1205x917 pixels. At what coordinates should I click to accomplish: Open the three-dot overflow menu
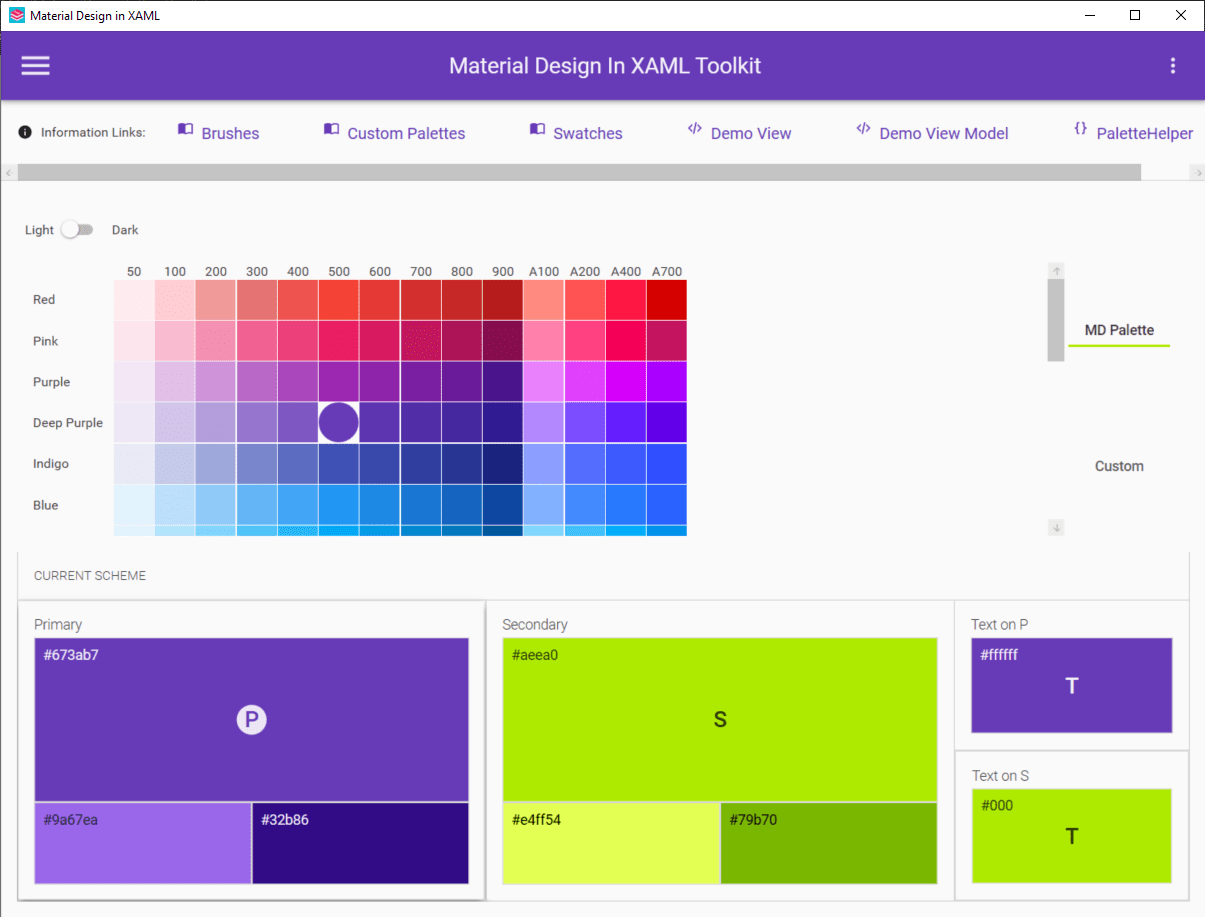click(1173, 66)
